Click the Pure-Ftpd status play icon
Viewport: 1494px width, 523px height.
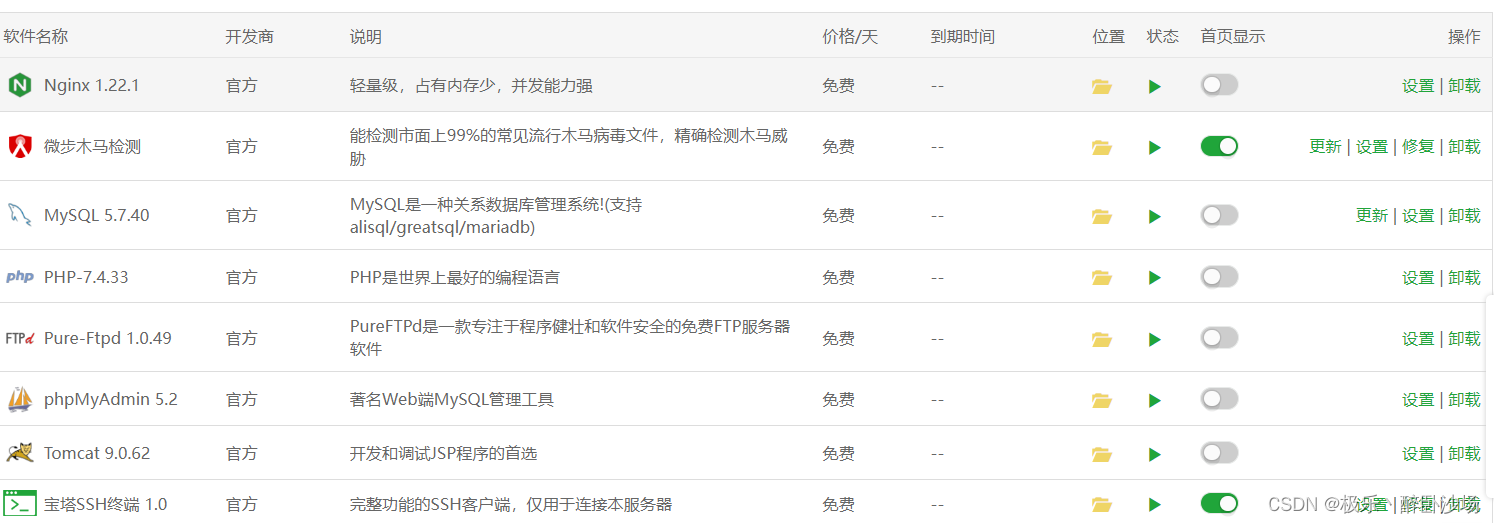tap(1155, 340)
